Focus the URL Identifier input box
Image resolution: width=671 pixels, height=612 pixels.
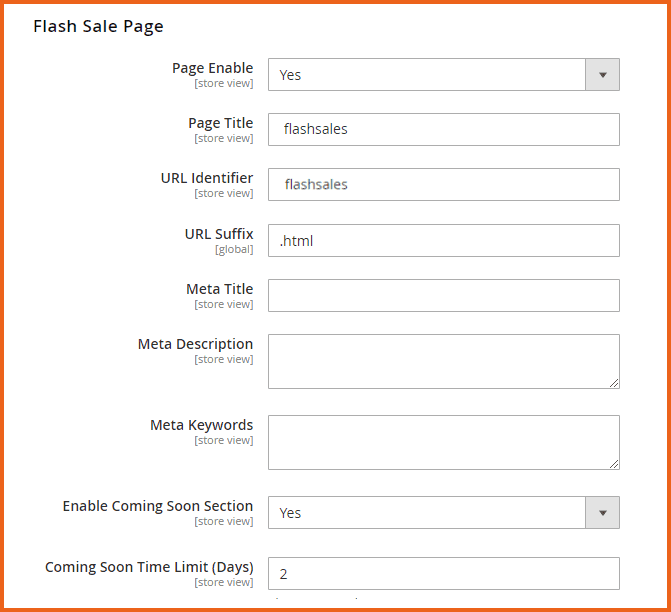tap(443, 185)
